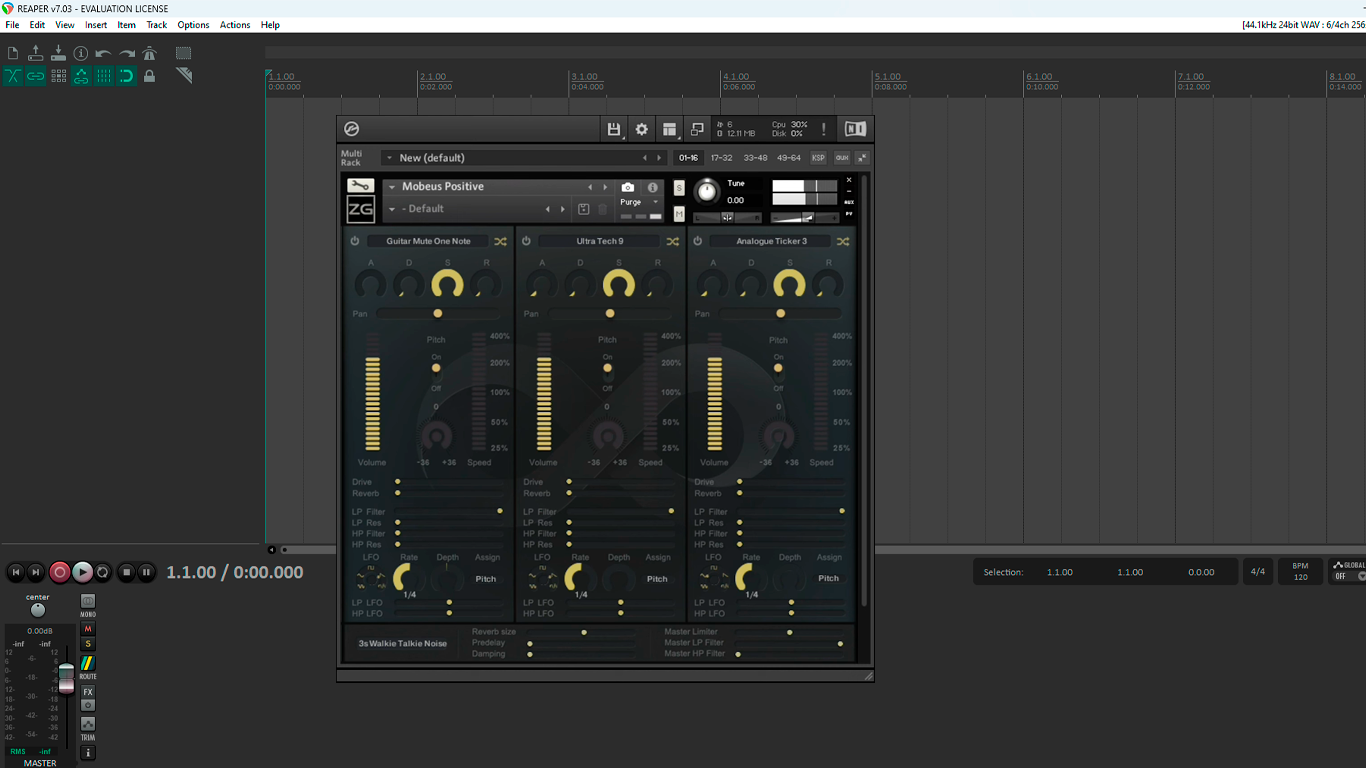The image size is (1366, 768).
Task: Open the File menu
Action: coord(12,25)
